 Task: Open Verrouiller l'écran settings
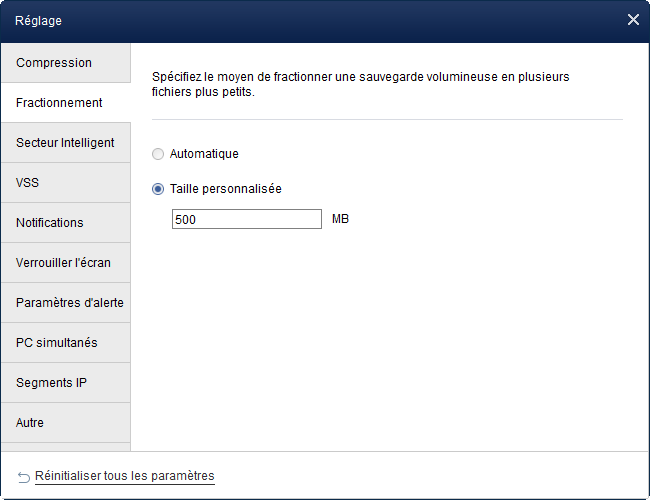pos(65,263)
